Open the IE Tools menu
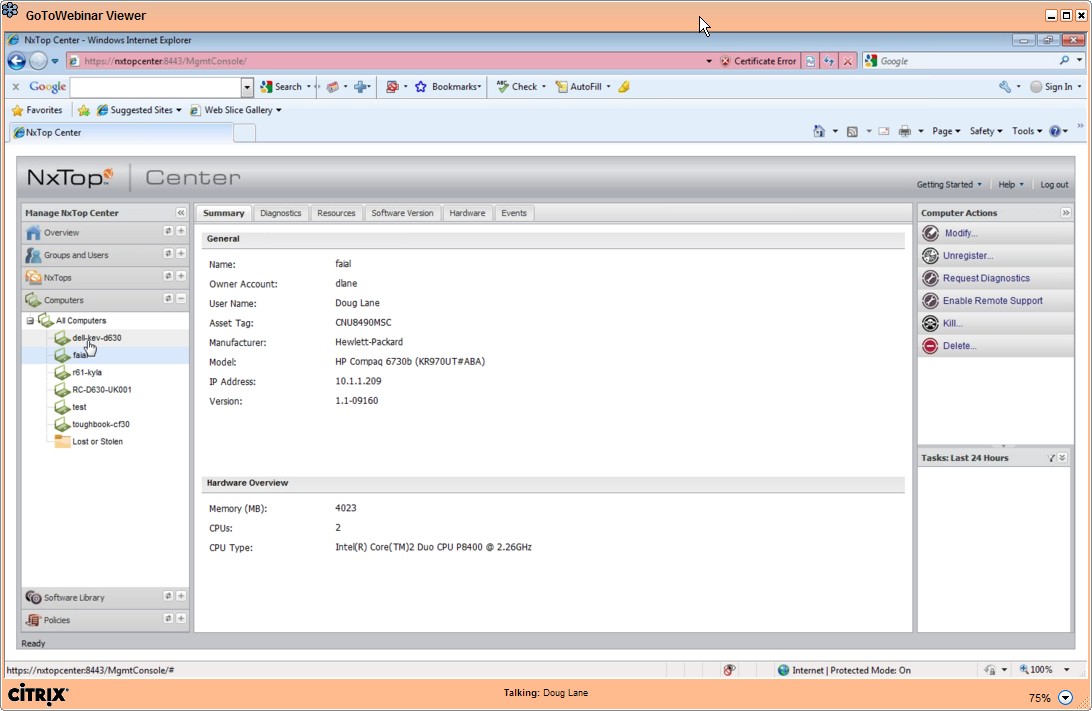1092x711 pixels. tap(1027, 131)
